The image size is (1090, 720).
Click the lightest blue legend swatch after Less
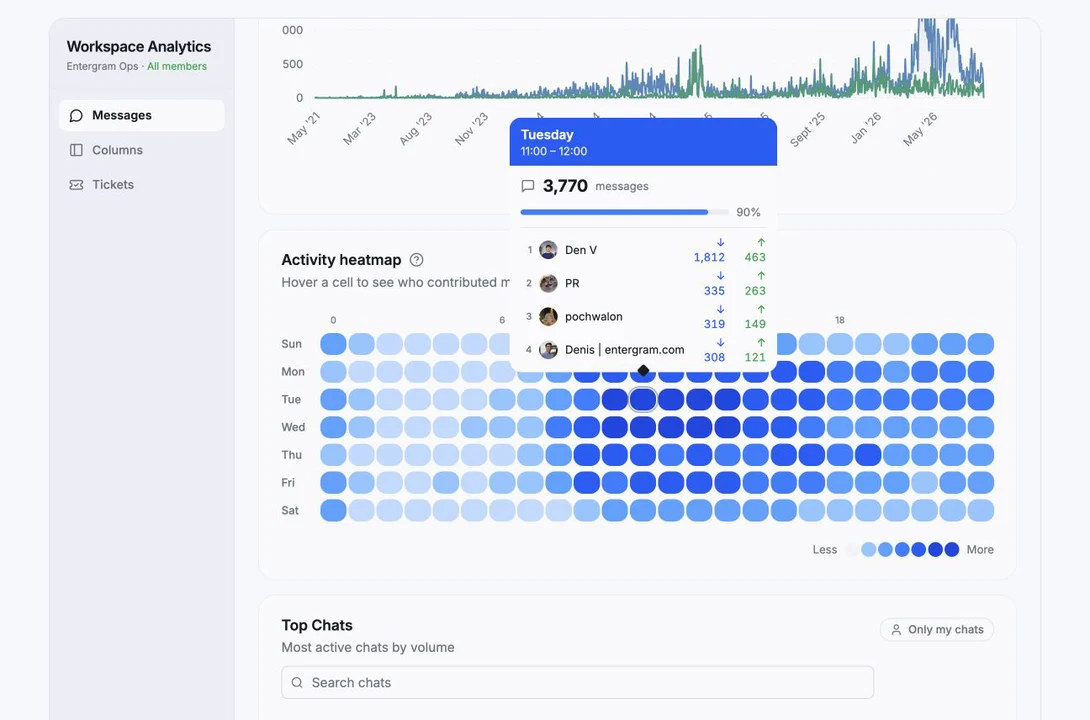point(868,550)
